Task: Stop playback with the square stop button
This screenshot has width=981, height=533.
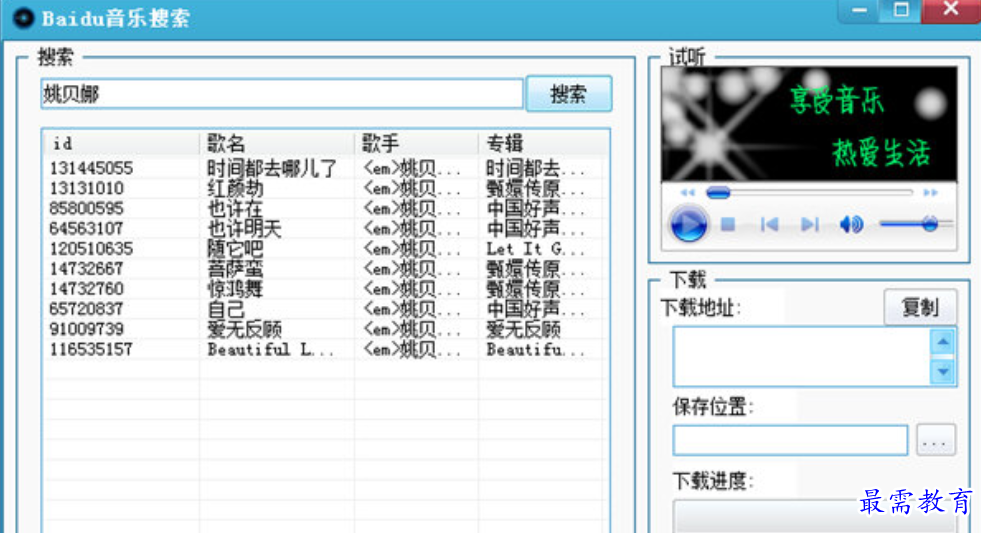Action: click(x=728, y=224)
